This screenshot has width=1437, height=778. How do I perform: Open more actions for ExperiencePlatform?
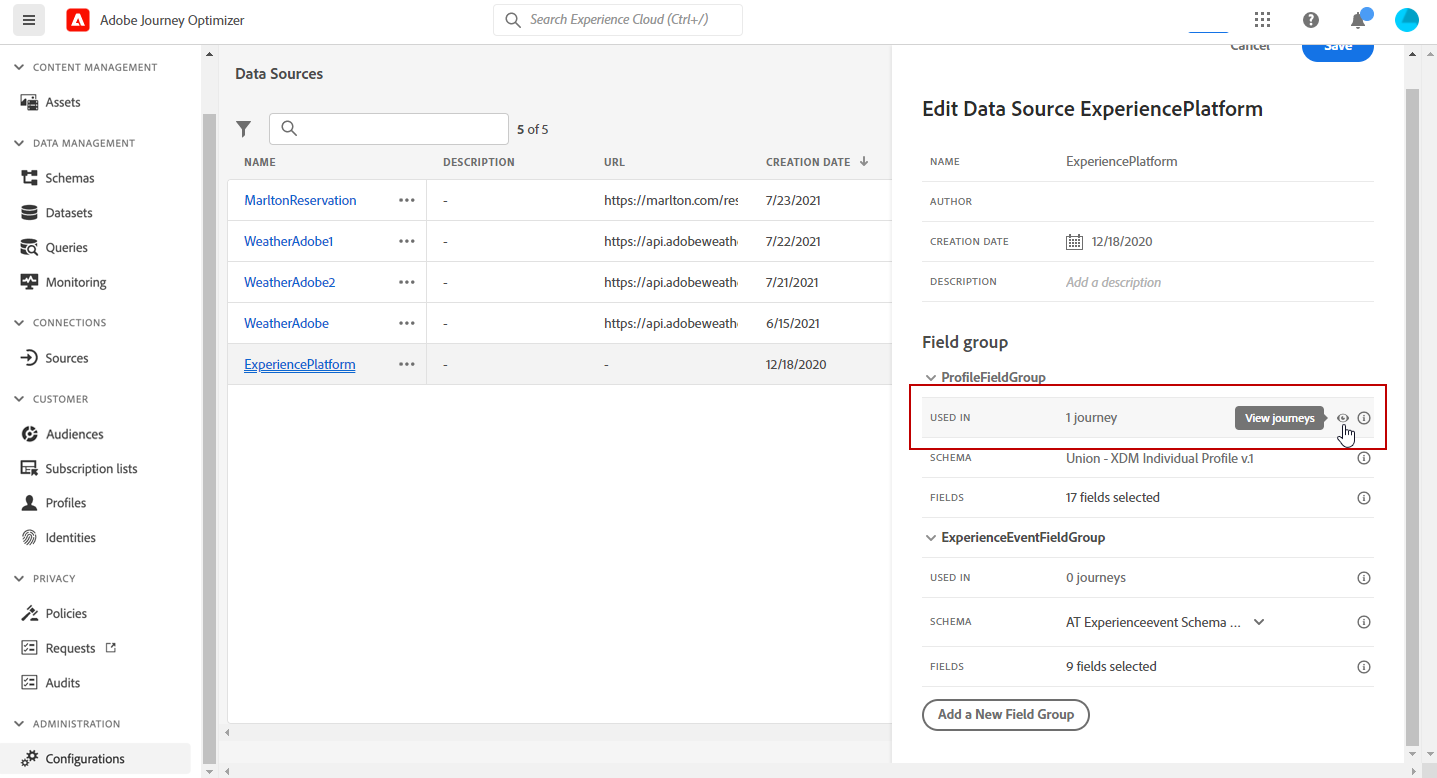[x=407, y=364]
